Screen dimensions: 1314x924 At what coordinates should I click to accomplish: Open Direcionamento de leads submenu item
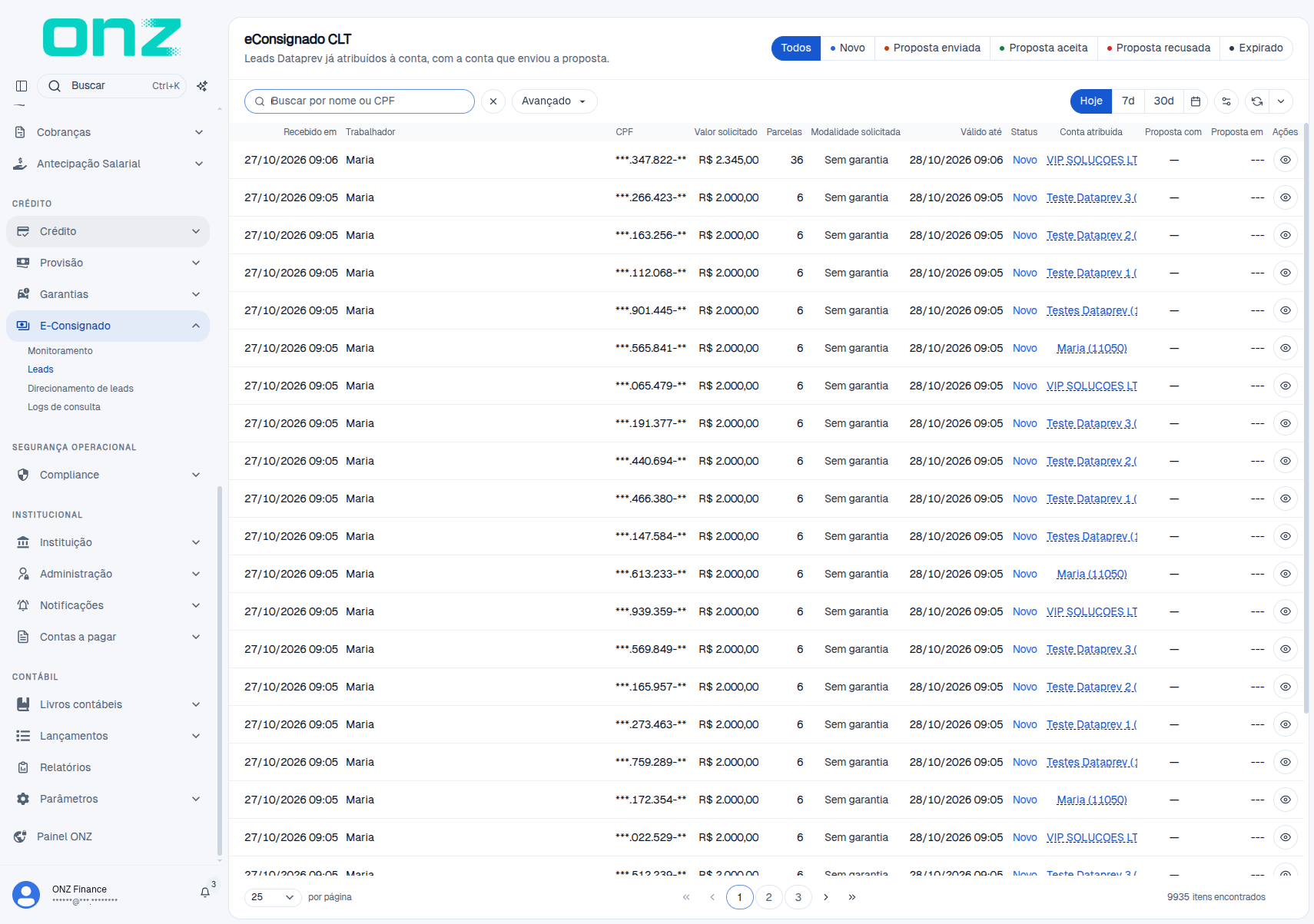click(x=81, y=389)
